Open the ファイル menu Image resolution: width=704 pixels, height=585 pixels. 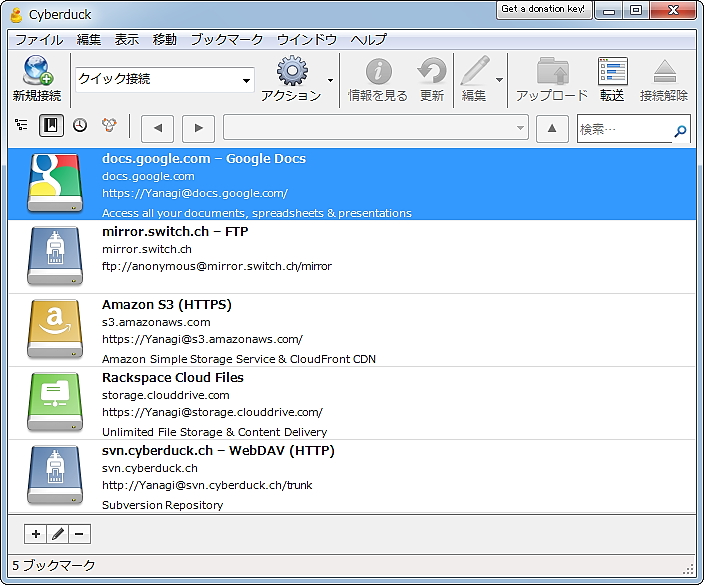(x=39, y=40)
